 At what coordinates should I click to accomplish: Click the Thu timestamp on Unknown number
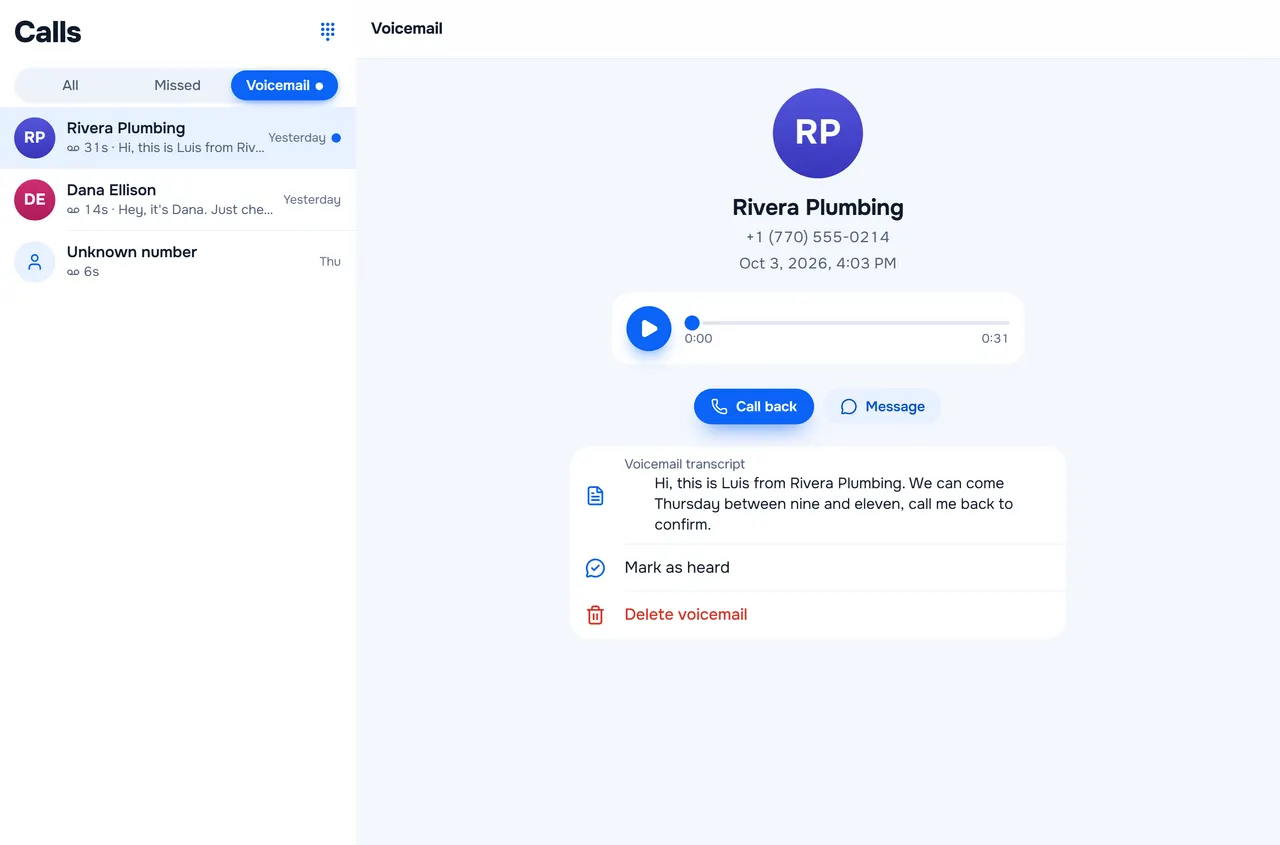pos(330,261)
